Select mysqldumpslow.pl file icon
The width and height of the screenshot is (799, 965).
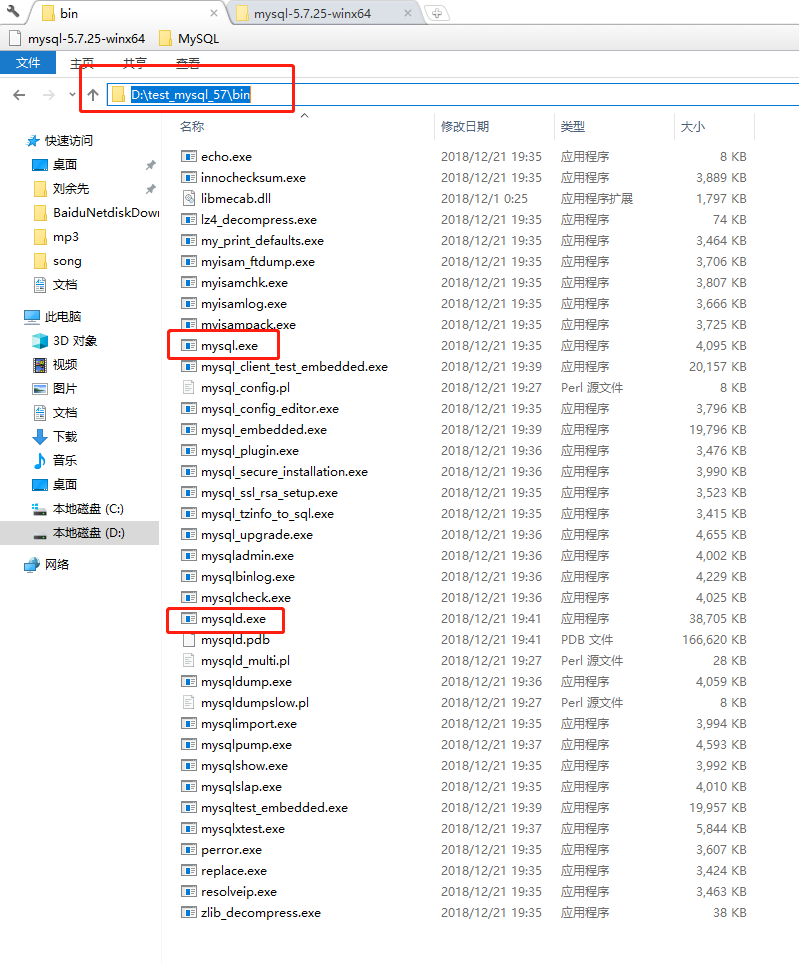(188, 702)
